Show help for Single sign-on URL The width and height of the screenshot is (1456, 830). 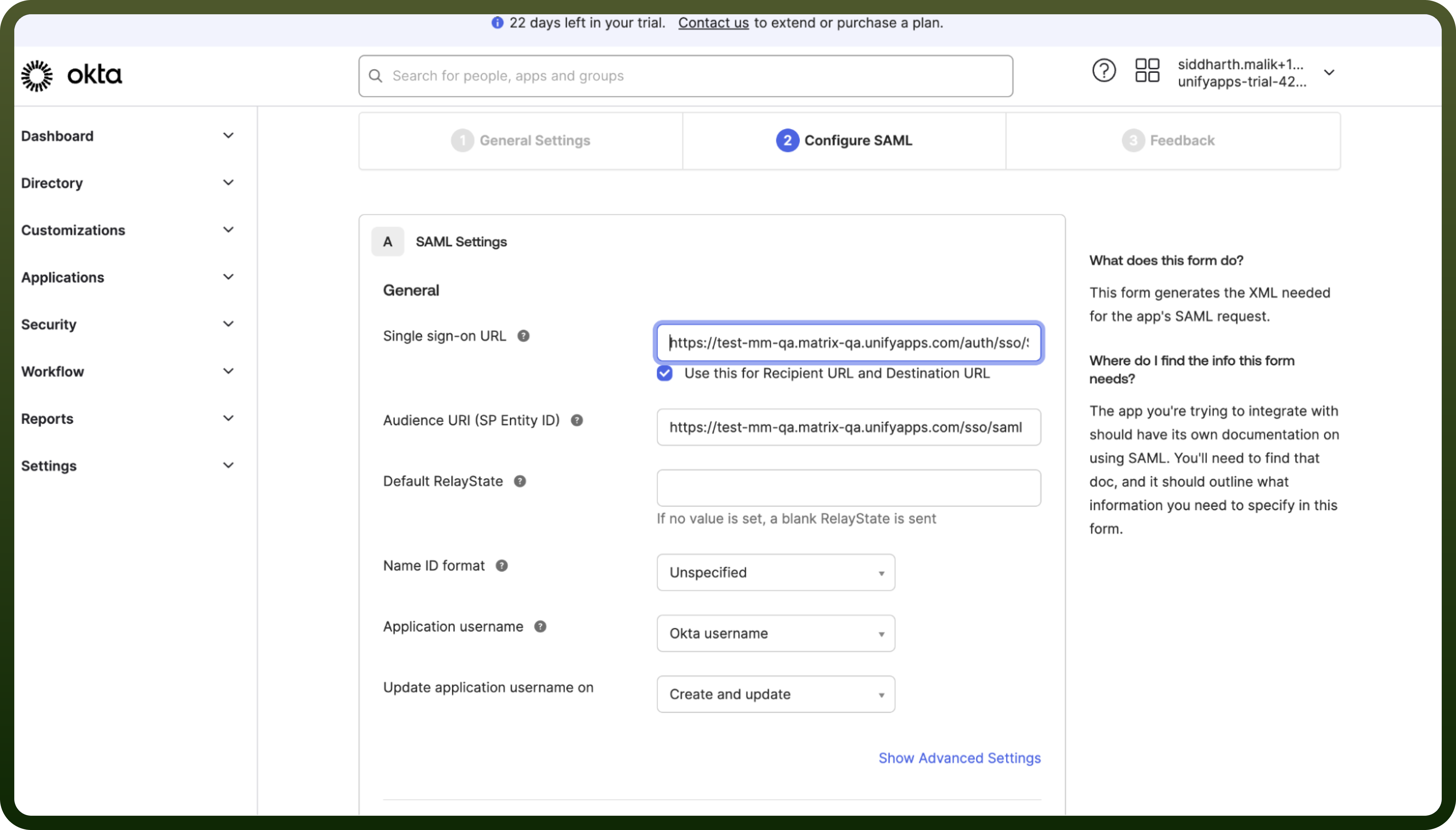523,336
